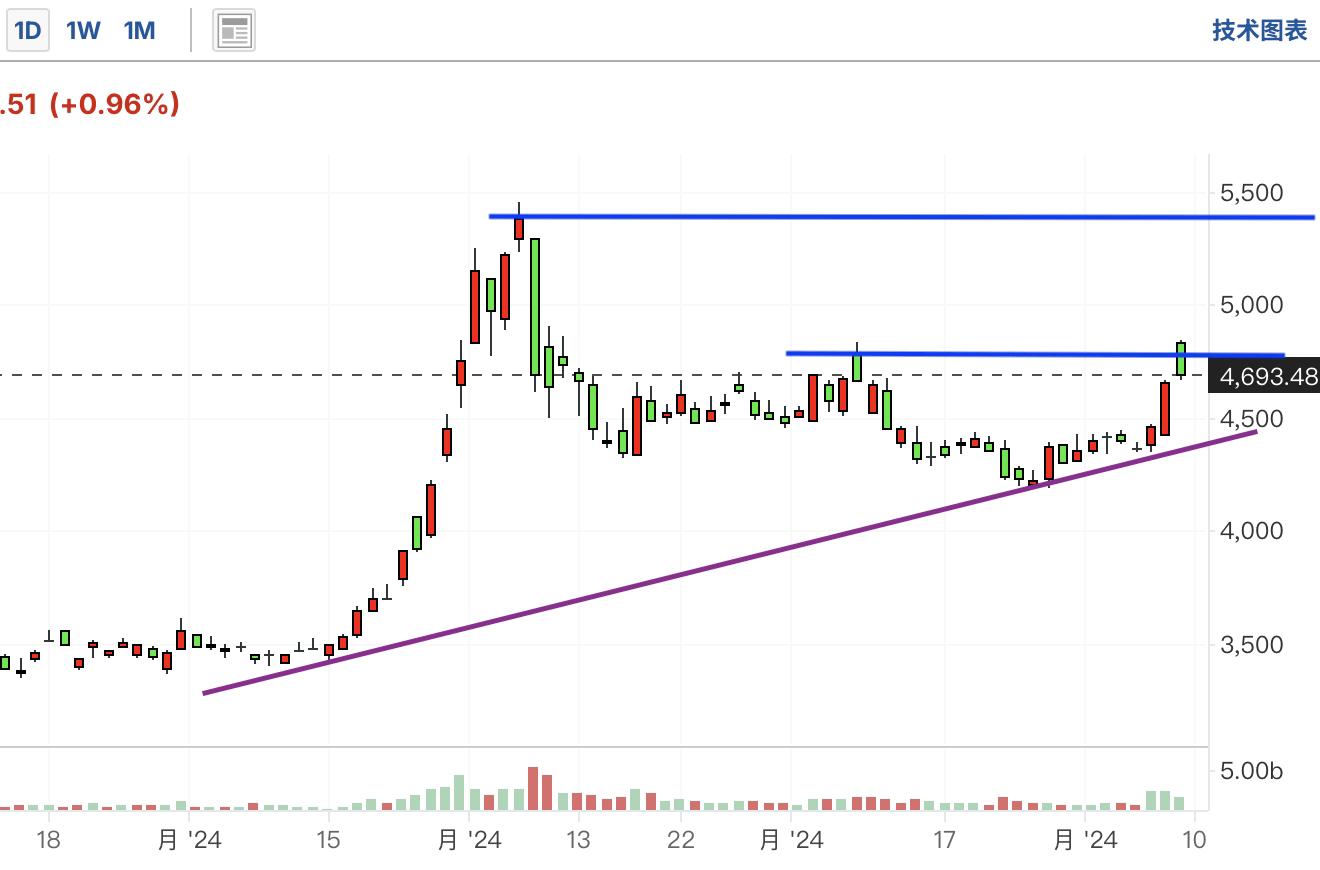Screen dimensions: 1320x870
Task: Select the upper blue resistance line
Action: 900,216
